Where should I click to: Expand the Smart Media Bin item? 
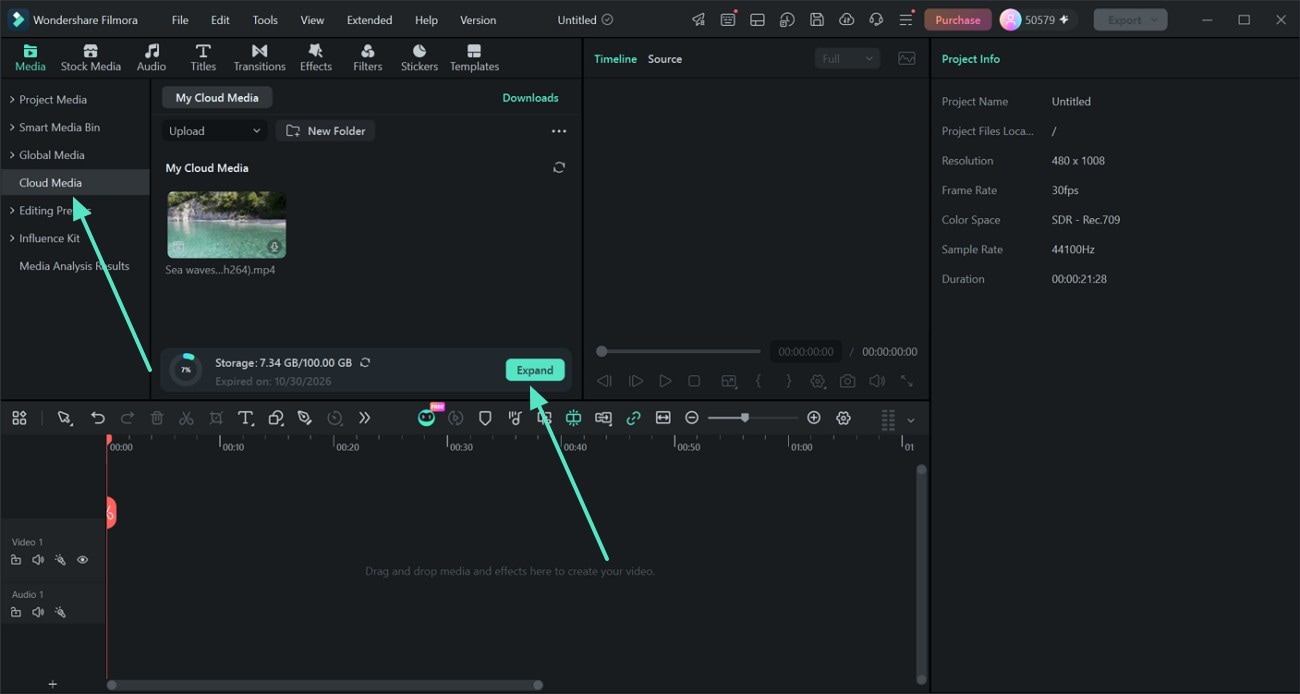[12, 128]
